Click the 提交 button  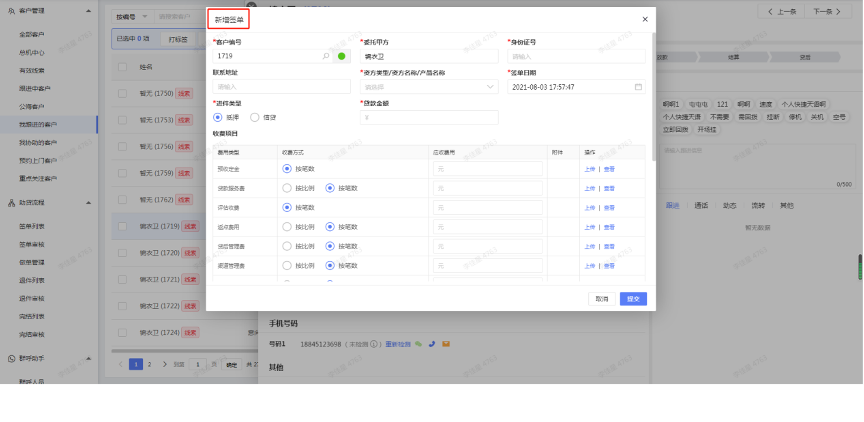pyautogui.click(x=633, y=299)
